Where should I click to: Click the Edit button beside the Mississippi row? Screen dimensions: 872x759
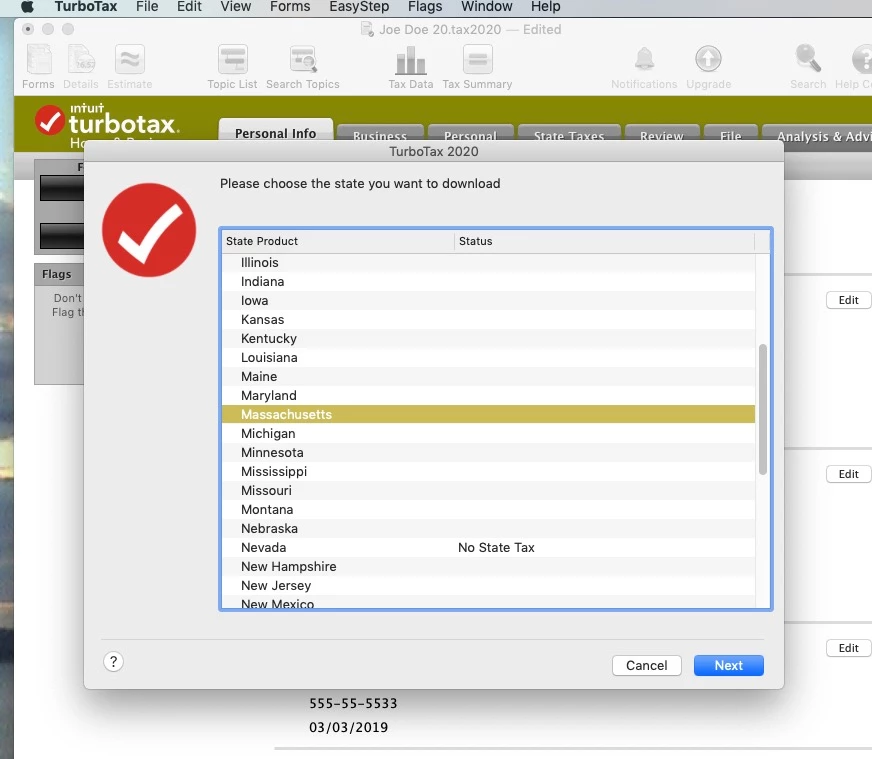[x=848, y=474]
